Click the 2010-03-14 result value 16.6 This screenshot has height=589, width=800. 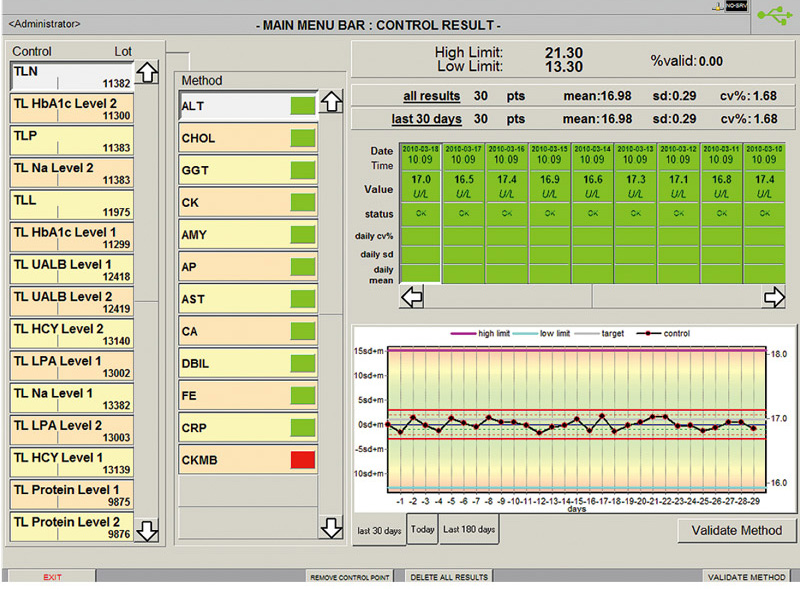point(592,180)
